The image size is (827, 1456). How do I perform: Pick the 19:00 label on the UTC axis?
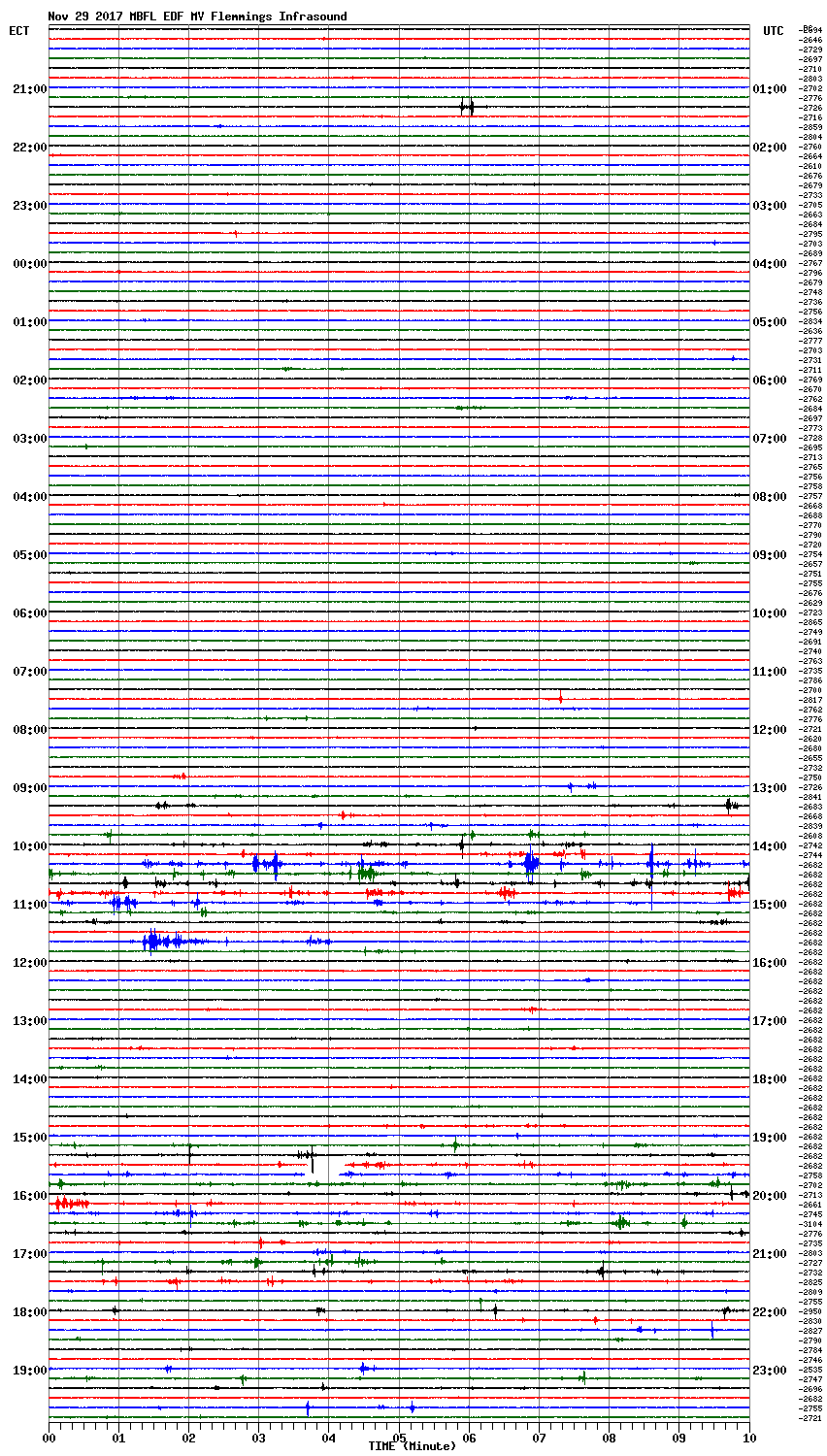tap(770, 1138)
